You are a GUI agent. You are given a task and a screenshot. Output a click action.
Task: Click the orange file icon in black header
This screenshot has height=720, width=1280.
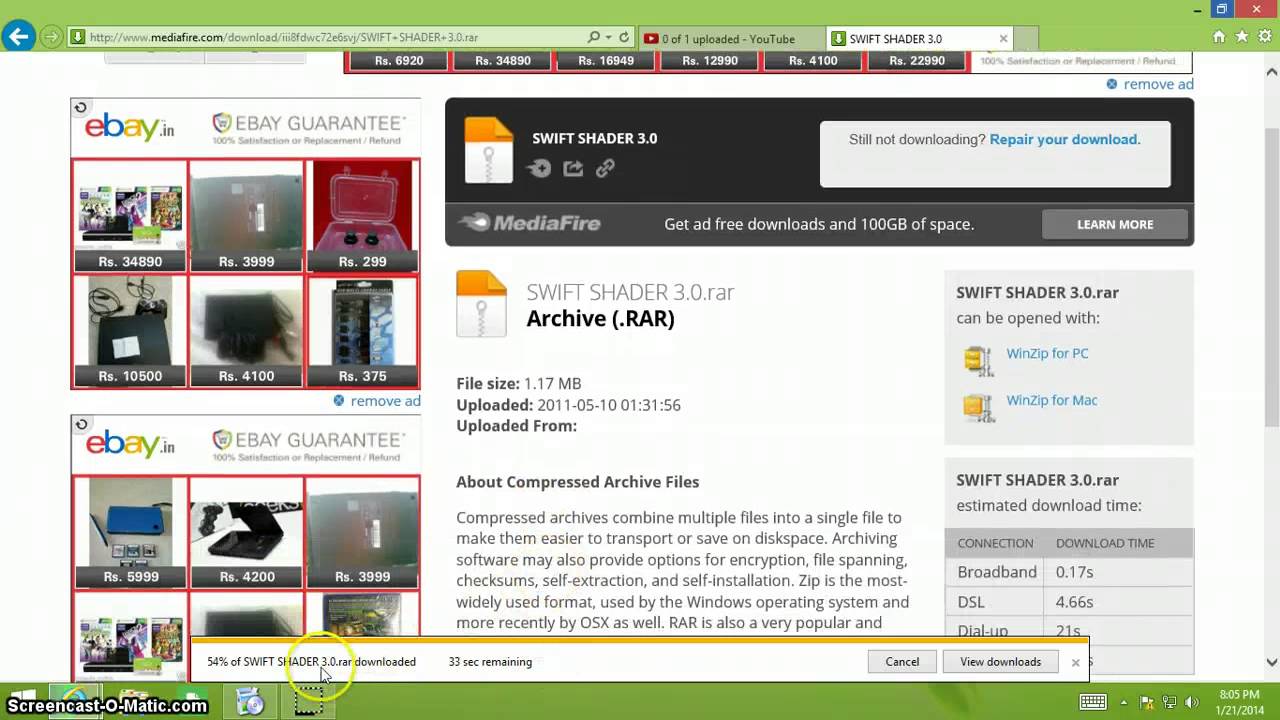click(489, 150)
